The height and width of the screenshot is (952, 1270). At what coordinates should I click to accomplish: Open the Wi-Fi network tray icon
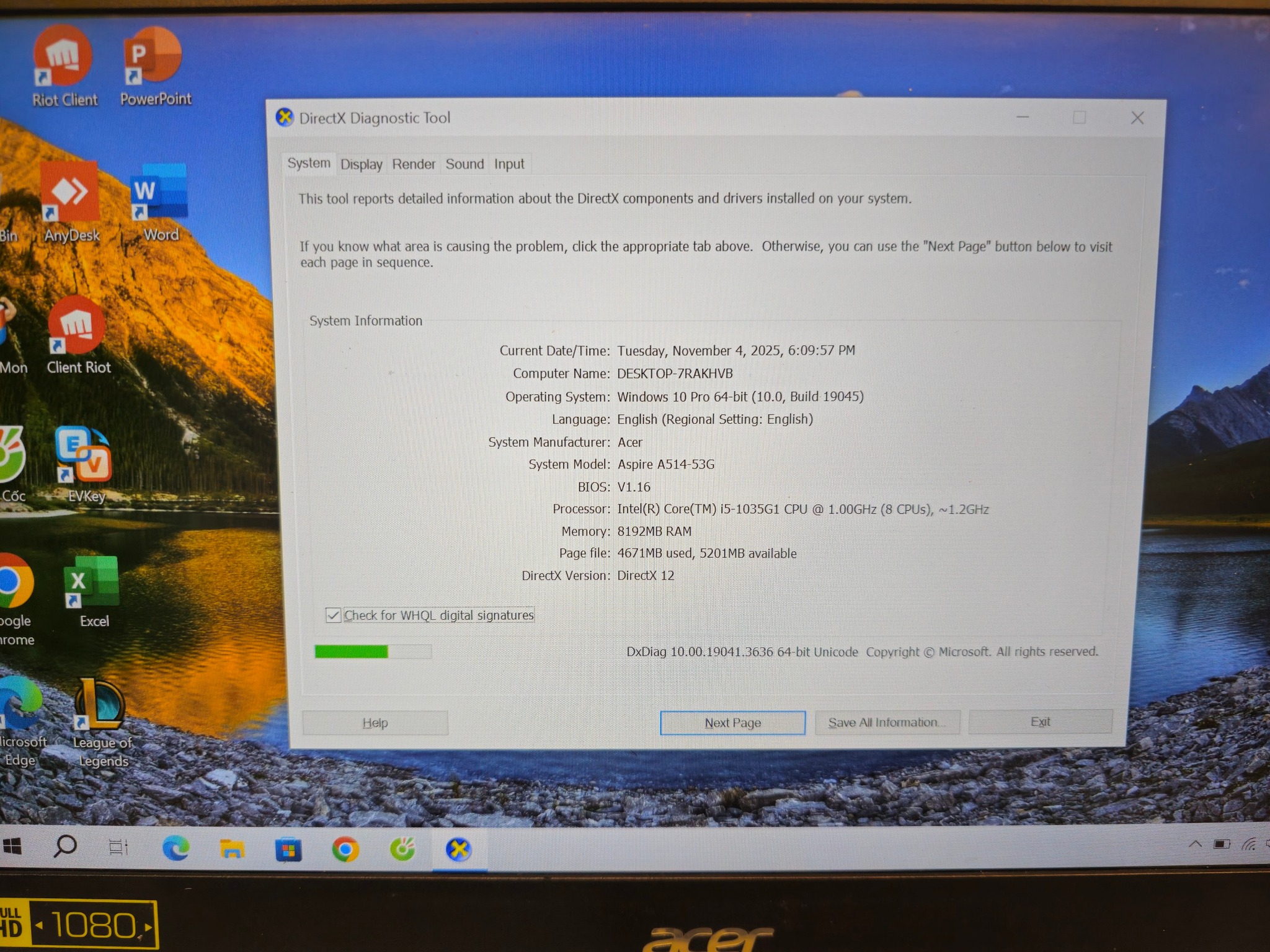[1249, 844]
